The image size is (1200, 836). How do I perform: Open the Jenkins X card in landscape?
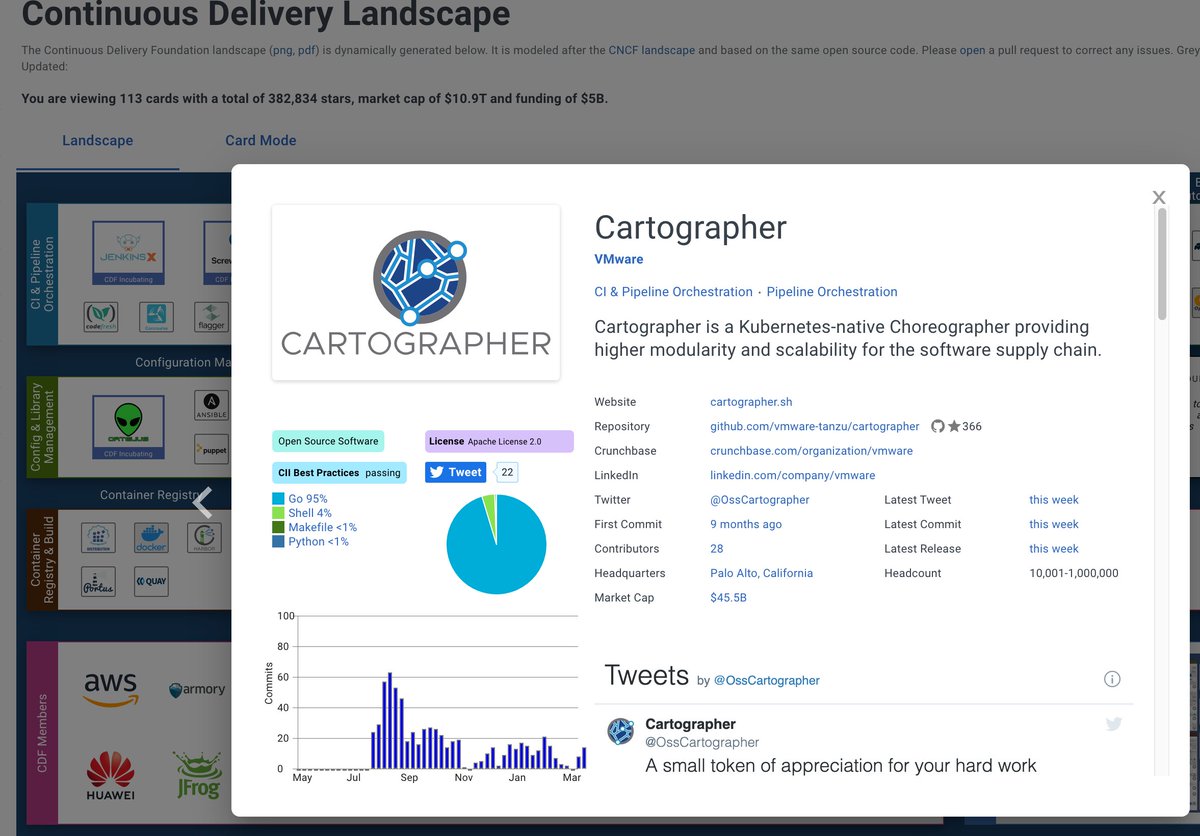point(128,254)
